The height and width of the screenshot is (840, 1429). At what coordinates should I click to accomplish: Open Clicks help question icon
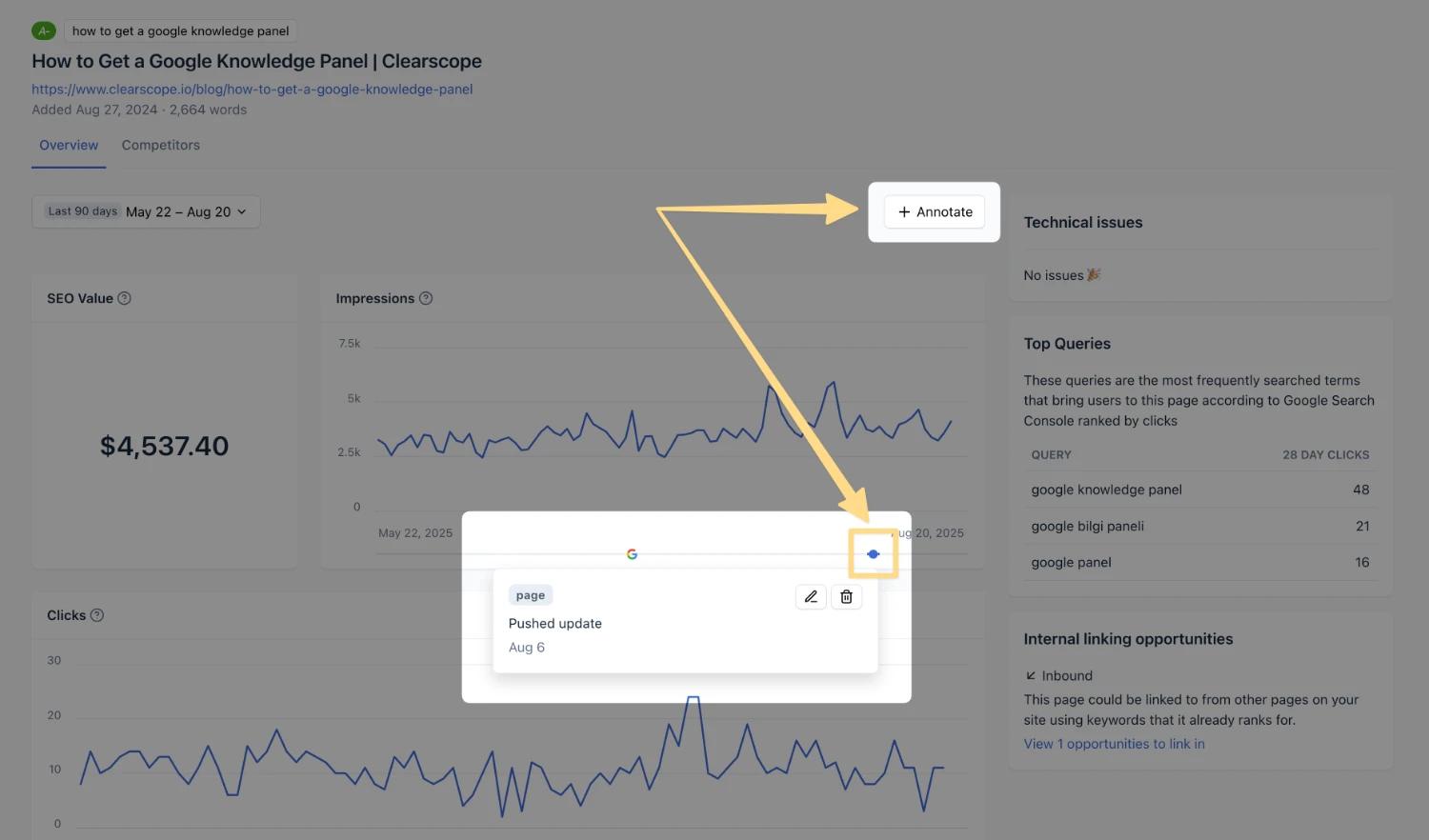(x=97, y=615)
